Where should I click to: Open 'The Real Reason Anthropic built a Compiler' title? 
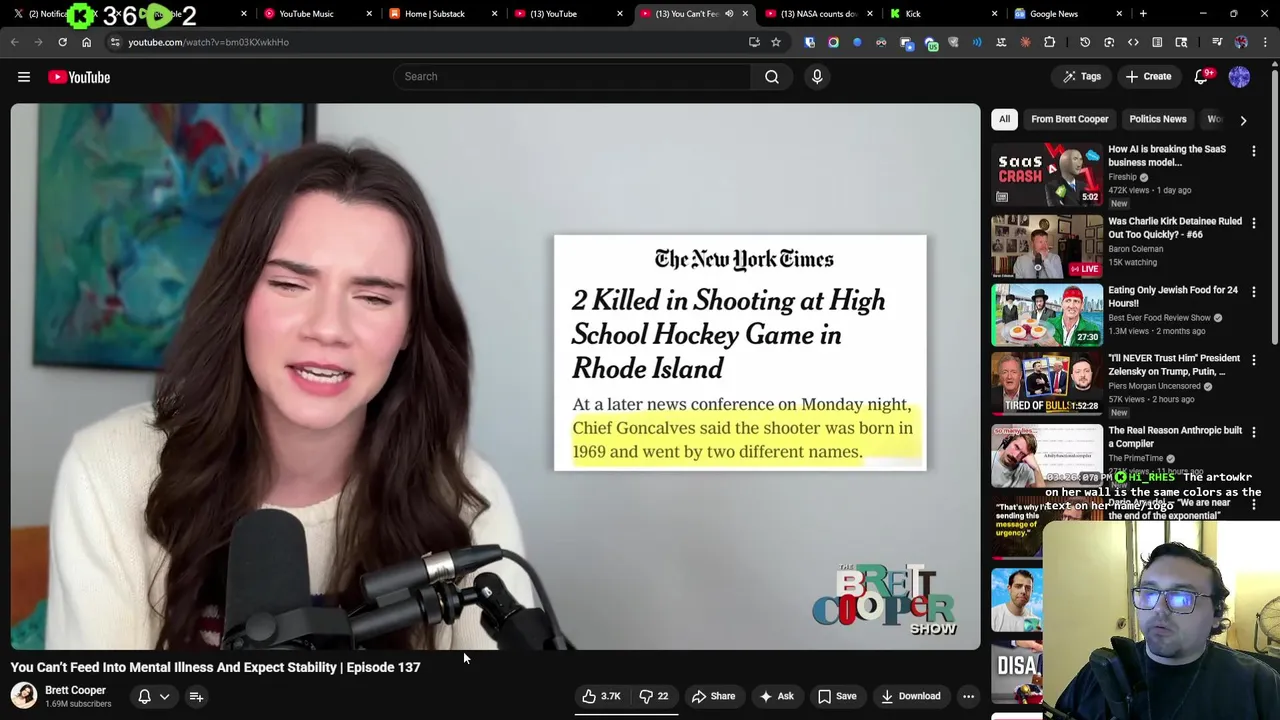tap(1174, 437)
